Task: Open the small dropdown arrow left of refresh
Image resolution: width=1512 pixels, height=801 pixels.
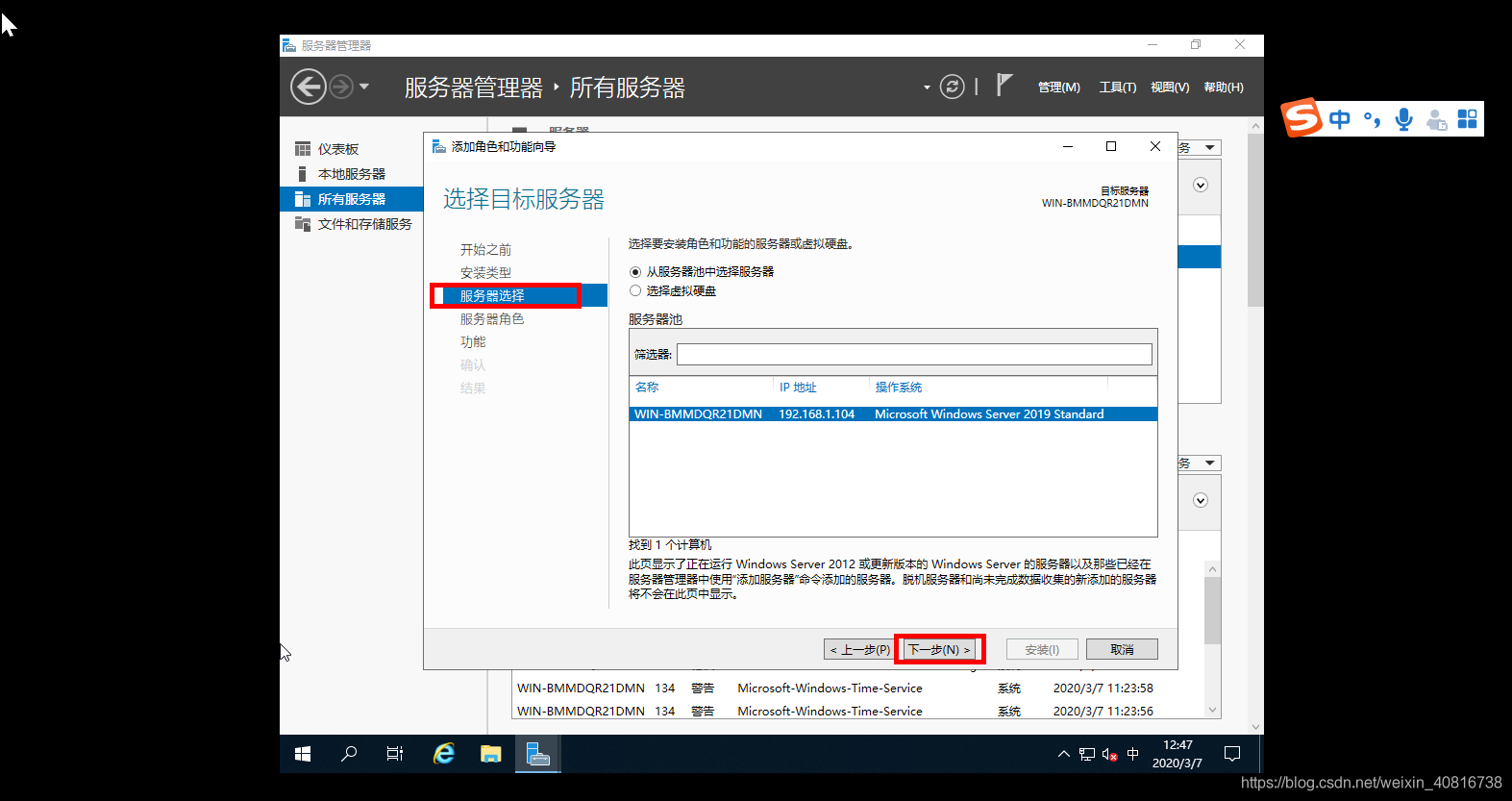Action: pyautogui.click(x=927, y=88)
